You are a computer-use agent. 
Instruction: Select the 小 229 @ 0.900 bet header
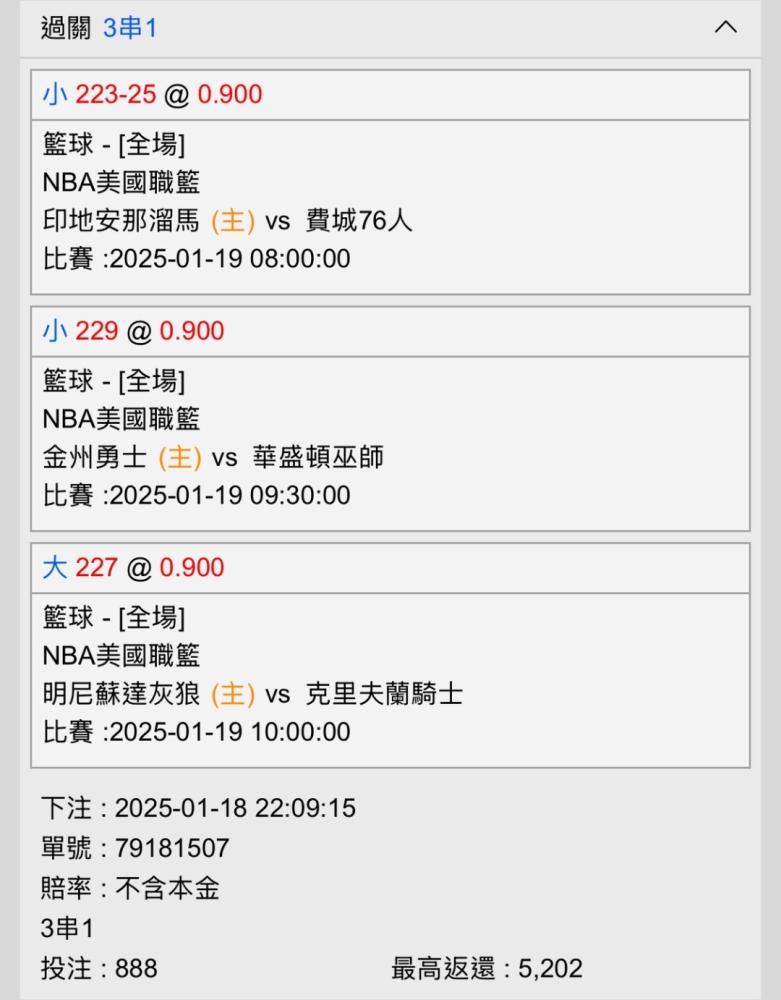pos(390,332)
